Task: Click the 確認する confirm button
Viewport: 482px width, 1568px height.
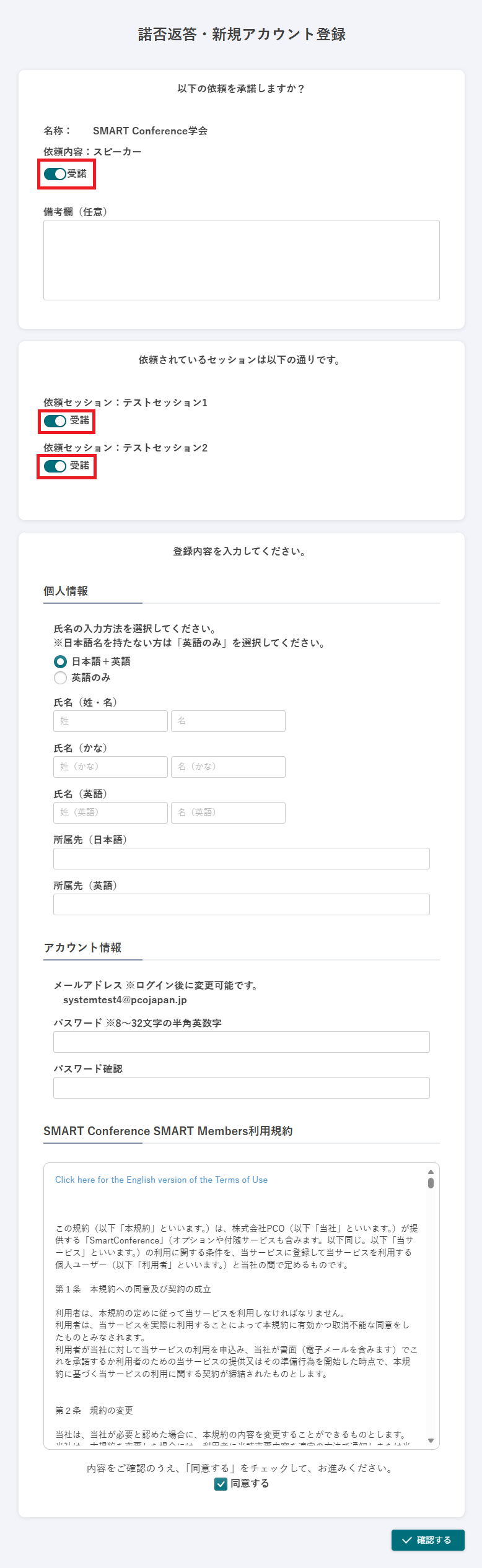Action: [x=427, y=1540]
